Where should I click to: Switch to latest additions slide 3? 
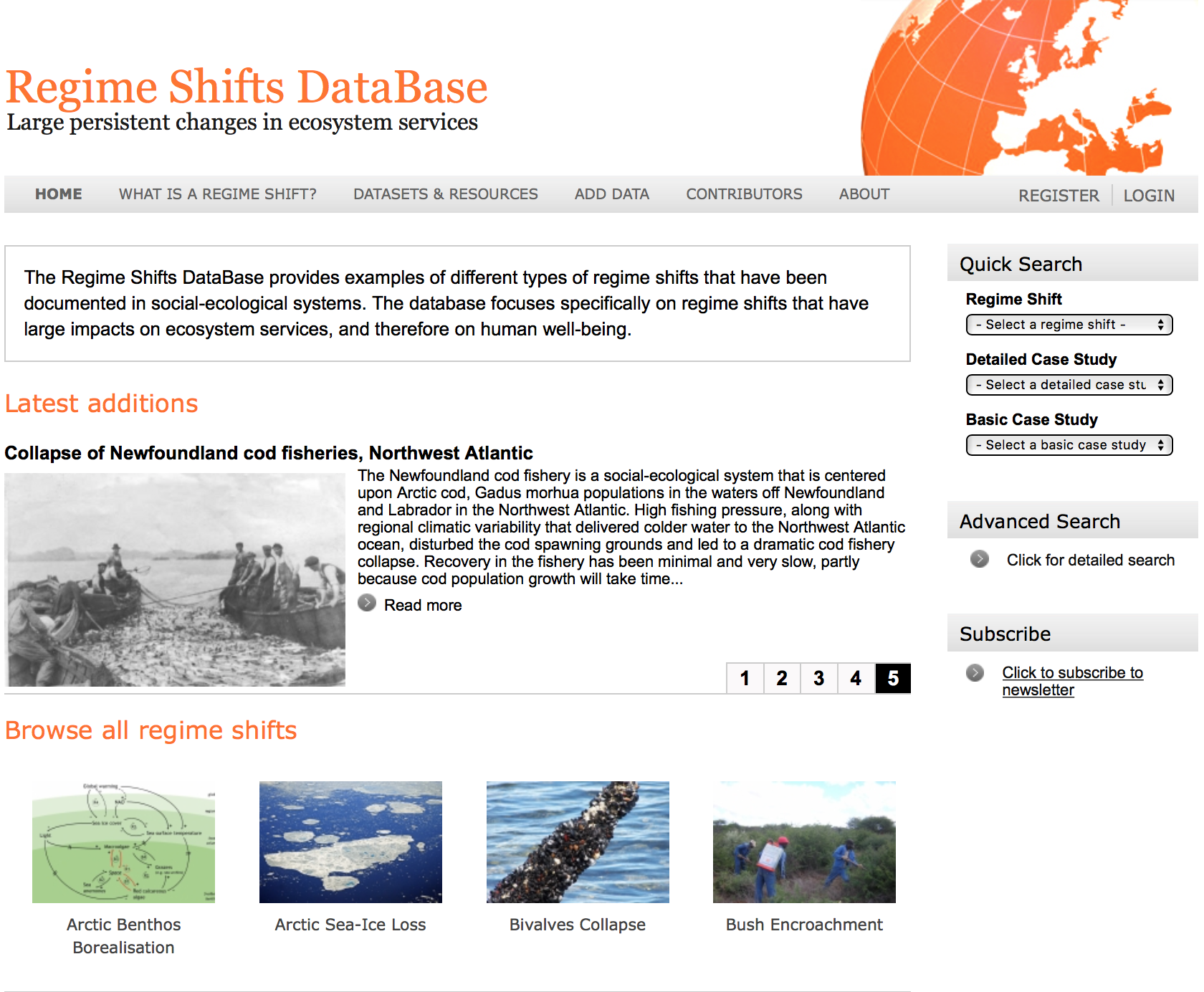click(818, 678)
